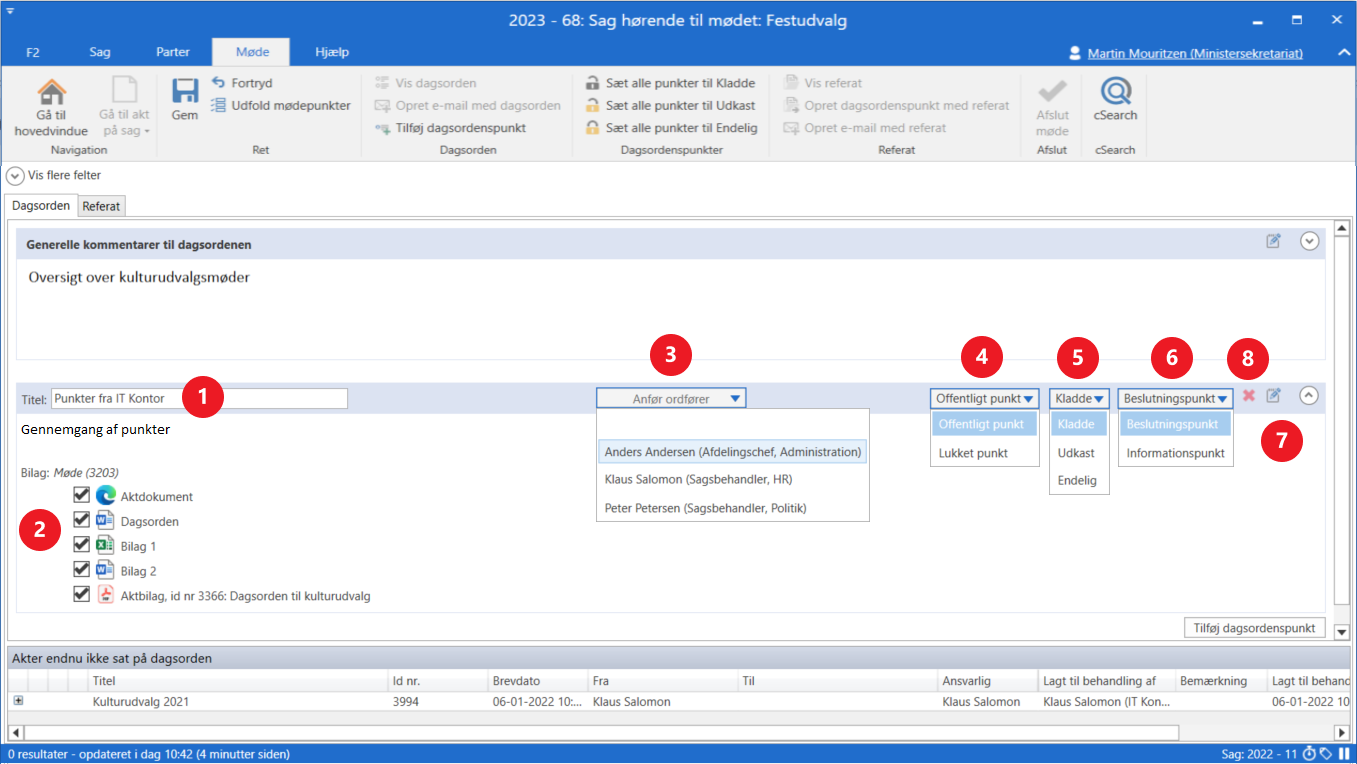Select Lukket punkt from the list
This screenshot has width=1357, height=764.
(x=973, y=453)
